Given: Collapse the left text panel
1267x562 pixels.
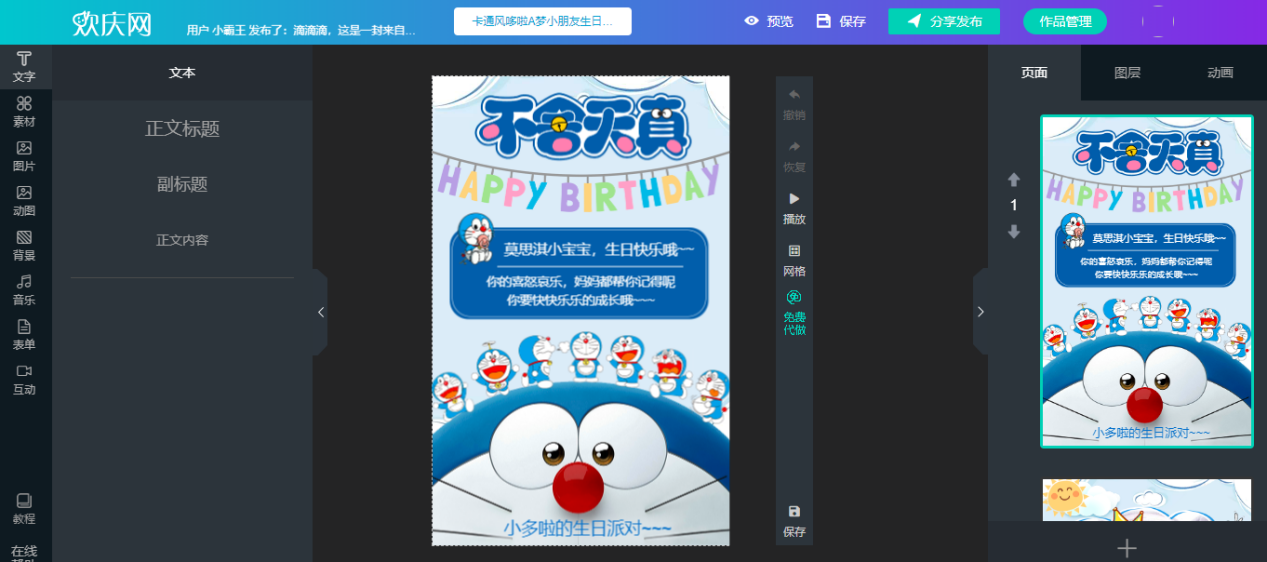Looking at the screenshot, I should [x=320, y=312].
